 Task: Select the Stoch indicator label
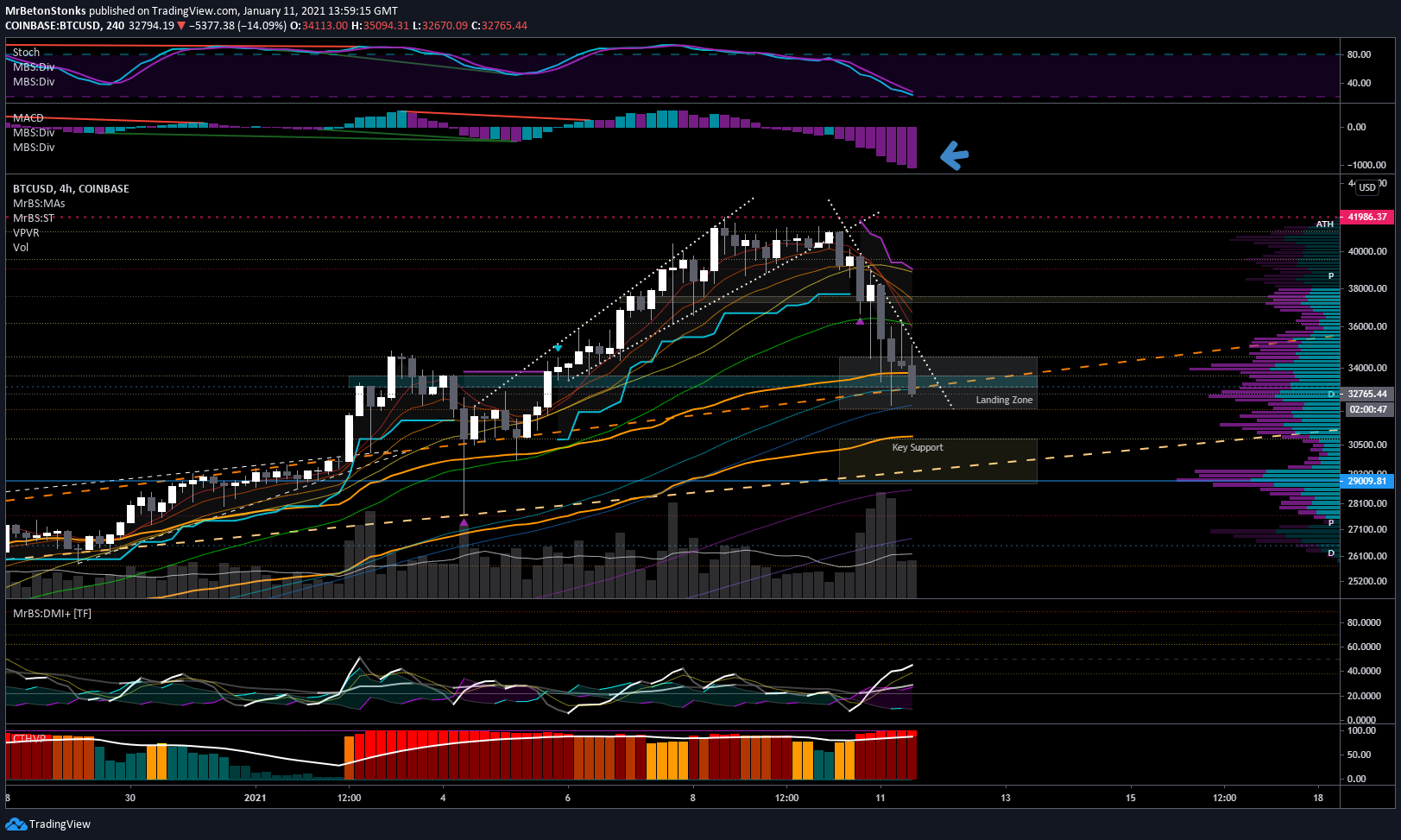[x=26, y=53]
